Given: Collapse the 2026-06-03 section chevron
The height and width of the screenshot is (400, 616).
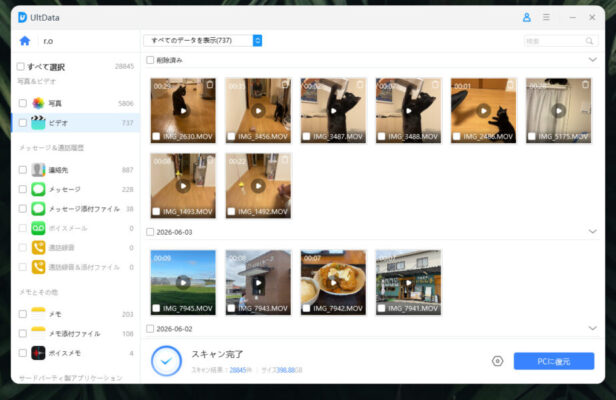Looking at the screenshot, I should (592, 231).
